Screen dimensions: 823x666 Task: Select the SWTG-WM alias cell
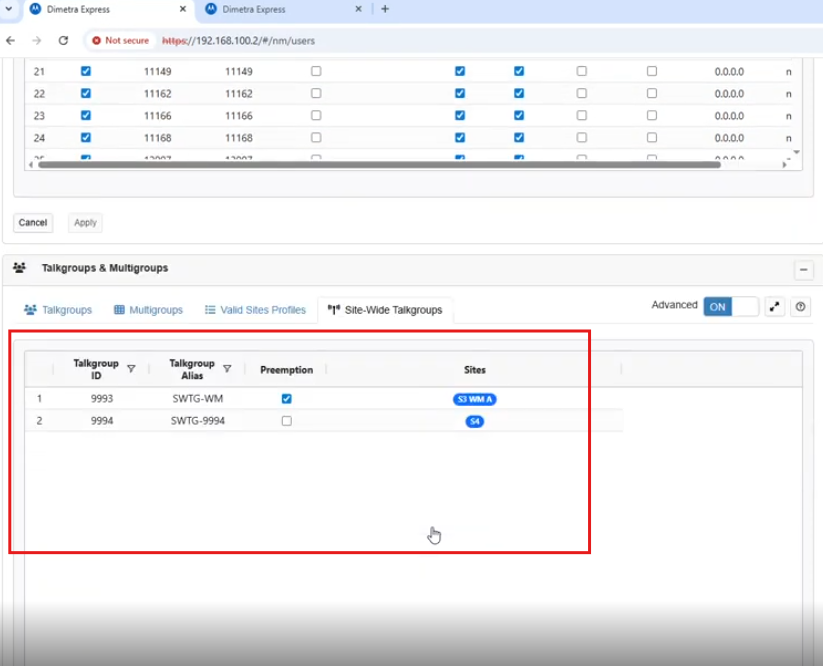pyautogui.click(x=198, y=399)
